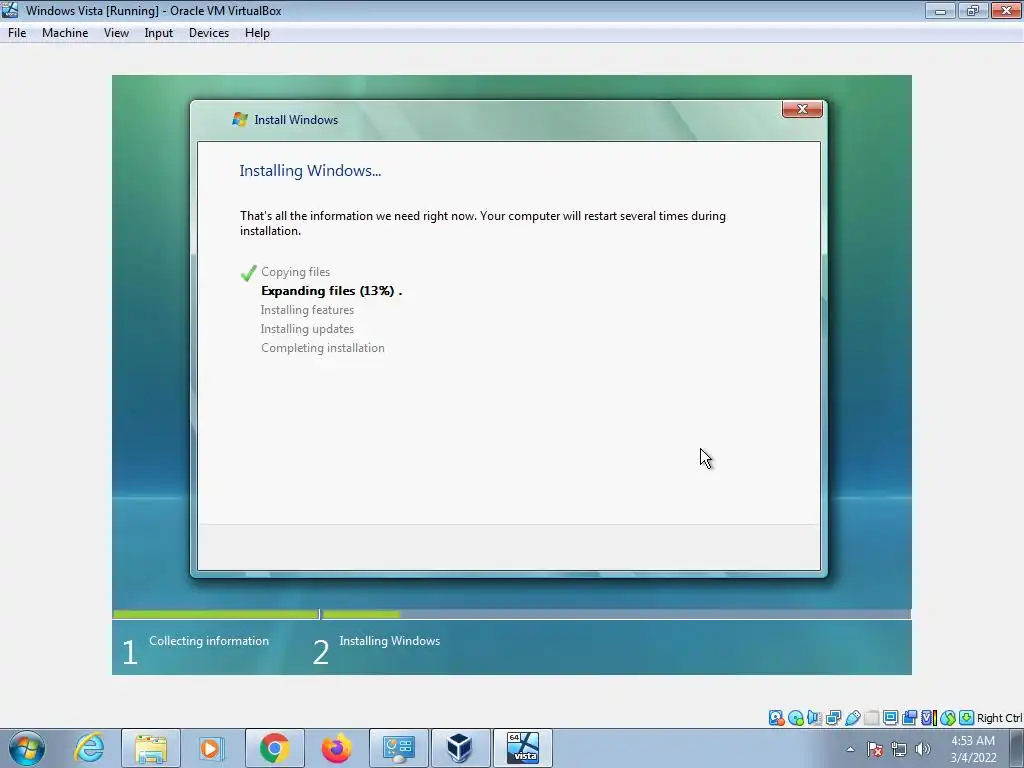The width and height of the screenshot is (1024, 768).
Task: Launch Google Chrome from the taskbar
Action: 274,748
